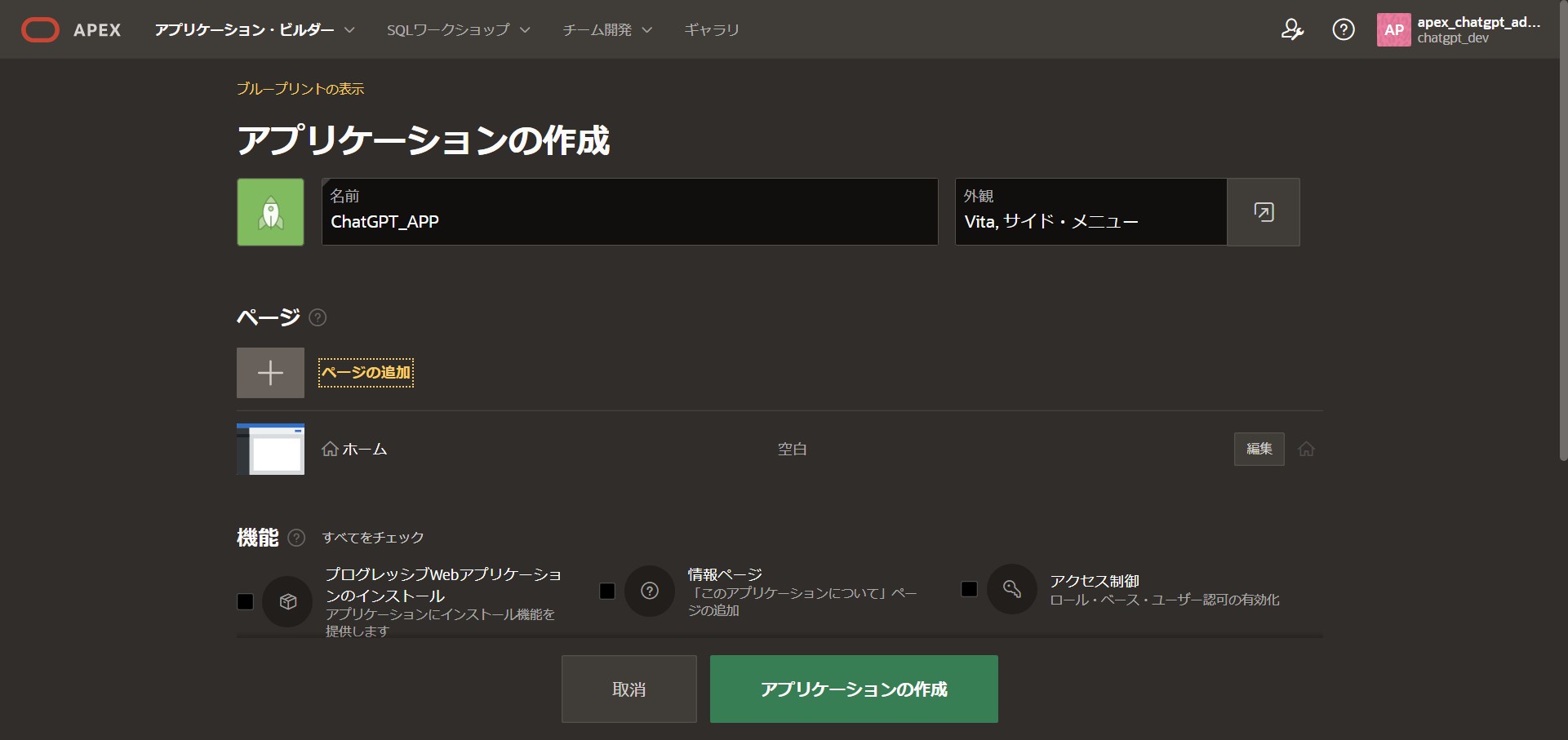Screen dimensions: 1568x740
Task: Click ブループリントの表示 link
Action: tap(300, 89)
